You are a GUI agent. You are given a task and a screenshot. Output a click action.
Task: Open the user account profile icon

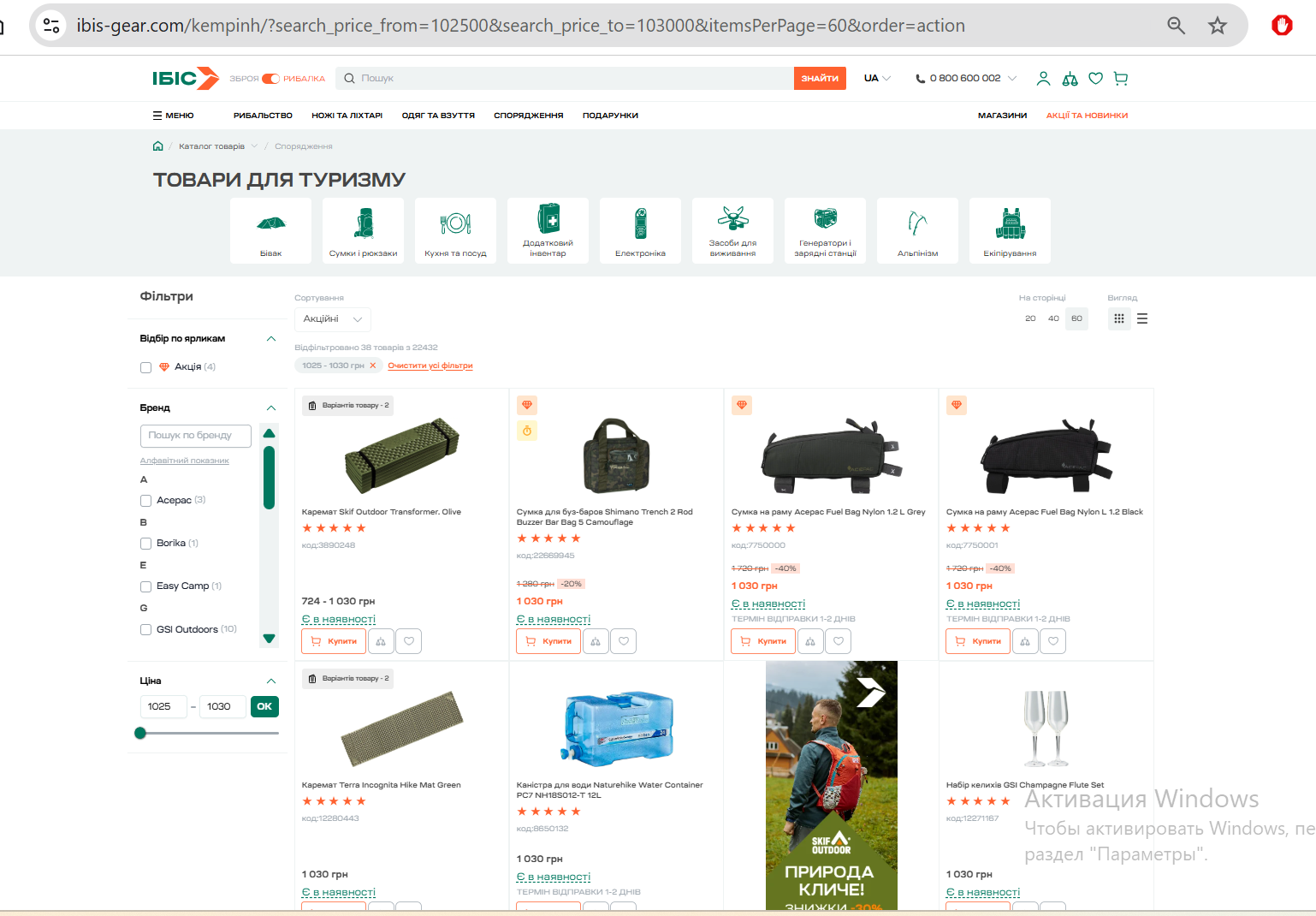point(1043,79)
